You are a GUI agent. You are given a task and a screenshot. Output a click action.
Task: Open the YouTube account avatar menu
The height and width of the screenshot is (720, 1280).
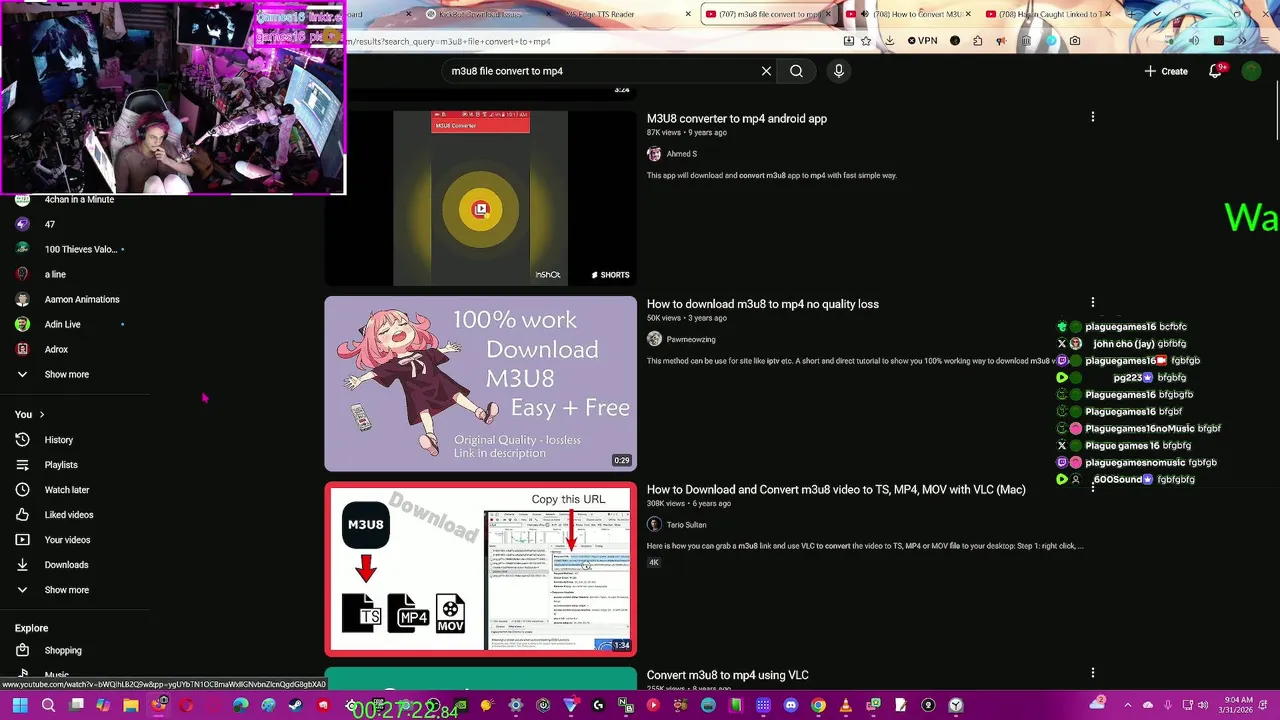(1251, 71)
